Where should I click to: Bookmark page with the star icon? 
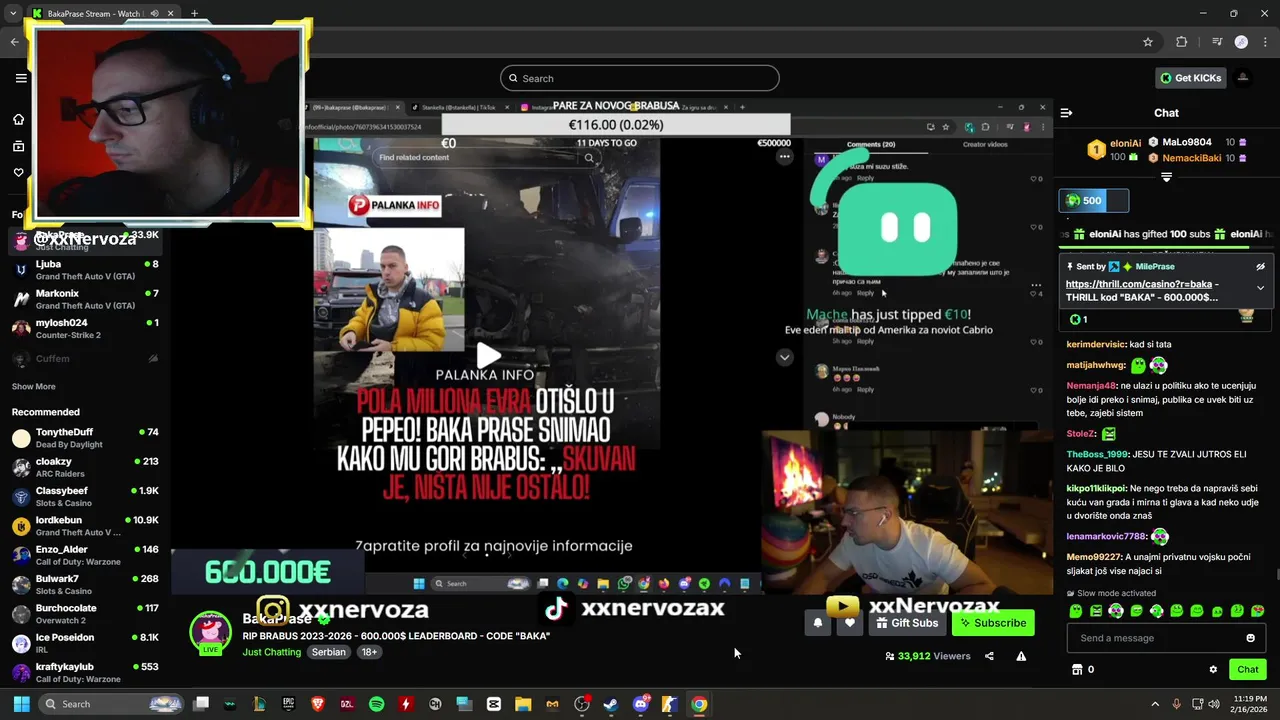[x=1148, y=42]
